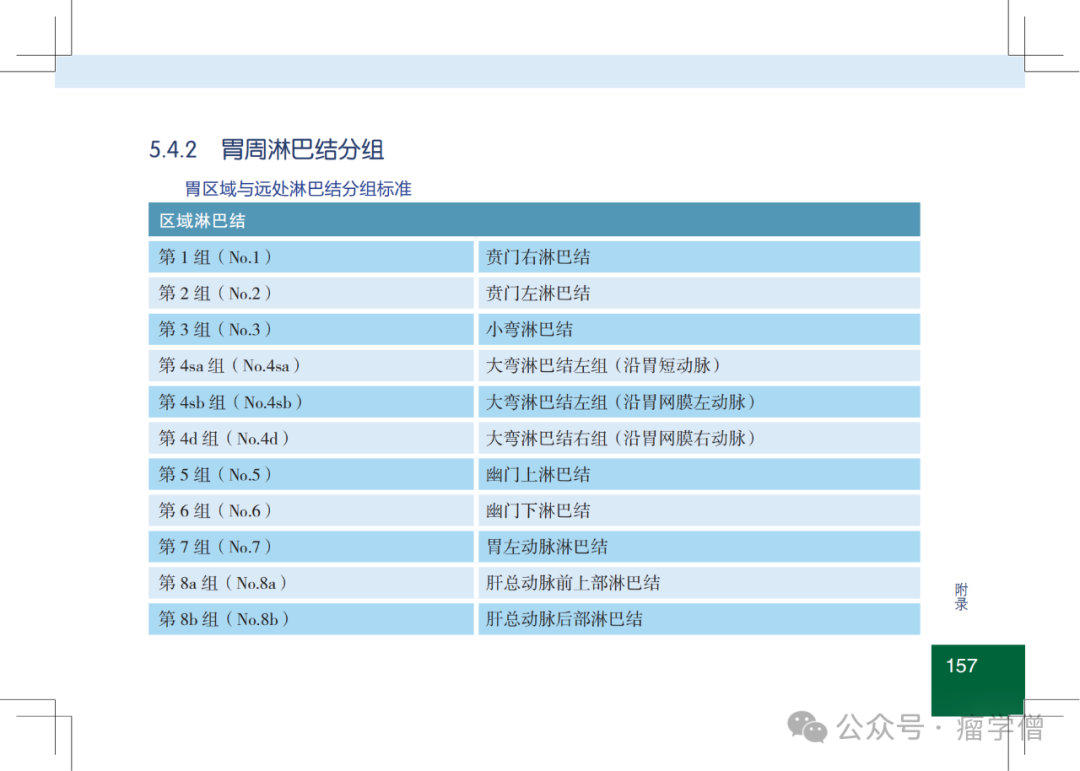Click the table header "区域淋巴结"
Screen dimensions: 1080x771
coord(534,220)
